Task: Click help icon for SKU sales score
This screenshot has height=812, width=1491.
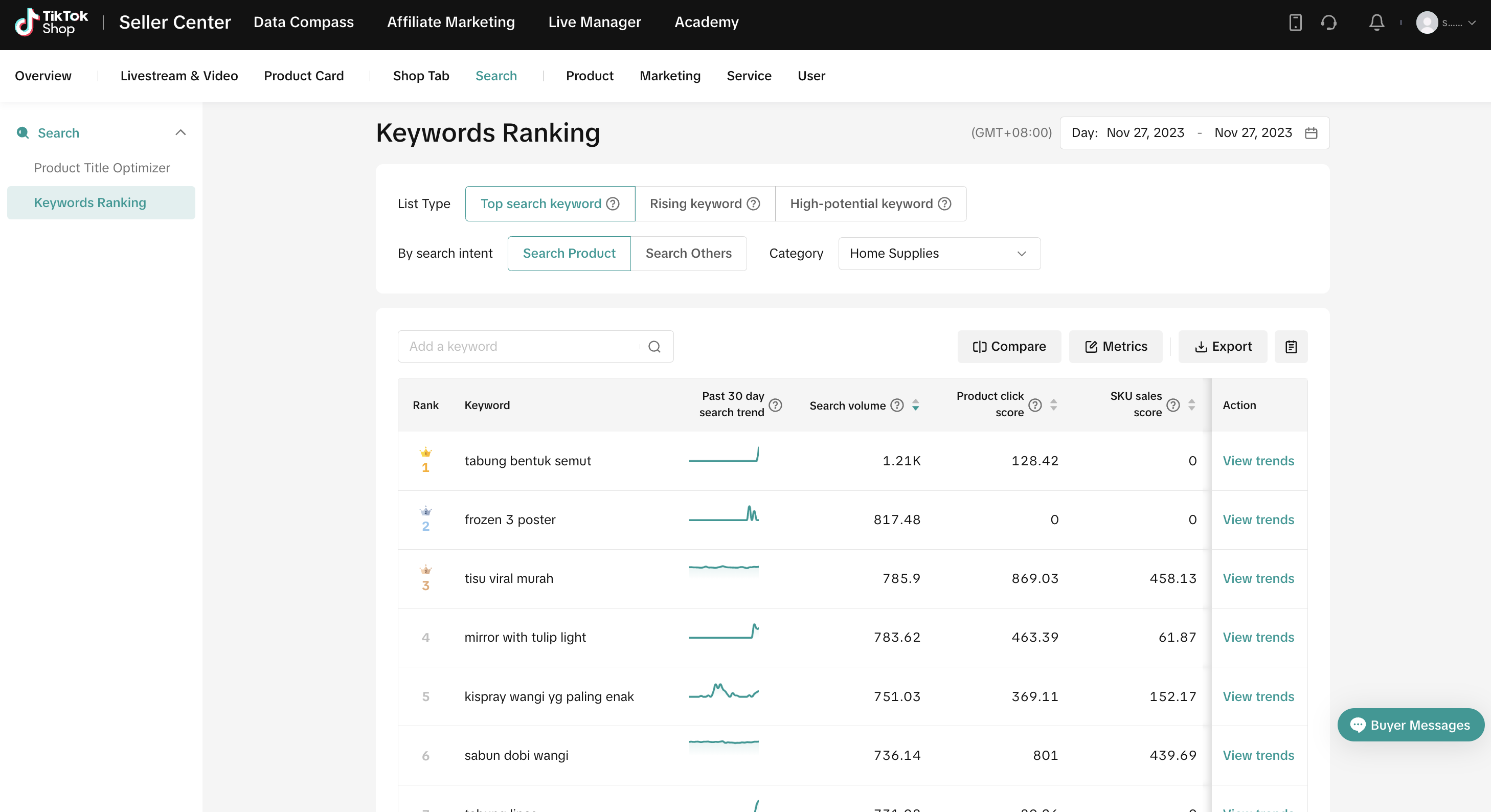Action: click(x=1173, y=405)
